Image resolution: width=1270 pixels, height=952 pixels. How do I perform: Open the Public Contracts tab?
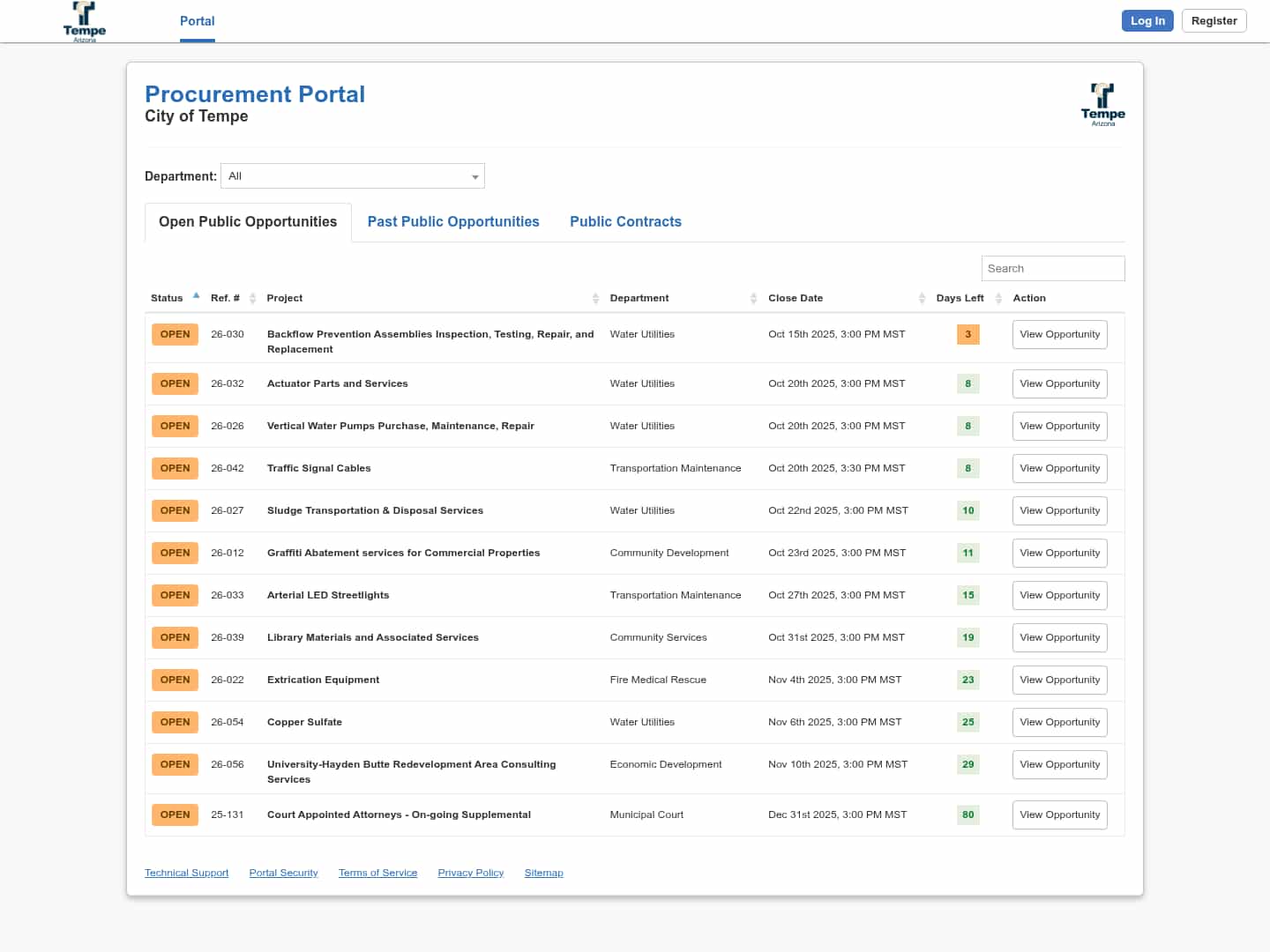pos(625,222)
